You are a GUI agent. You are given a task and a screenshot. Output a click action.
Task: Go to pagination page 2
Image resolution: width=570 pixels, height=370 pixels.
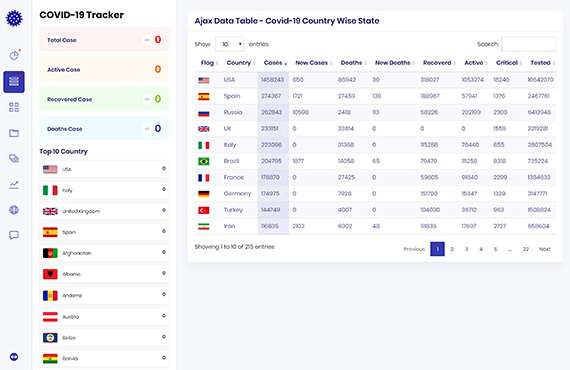click(452, 249)
